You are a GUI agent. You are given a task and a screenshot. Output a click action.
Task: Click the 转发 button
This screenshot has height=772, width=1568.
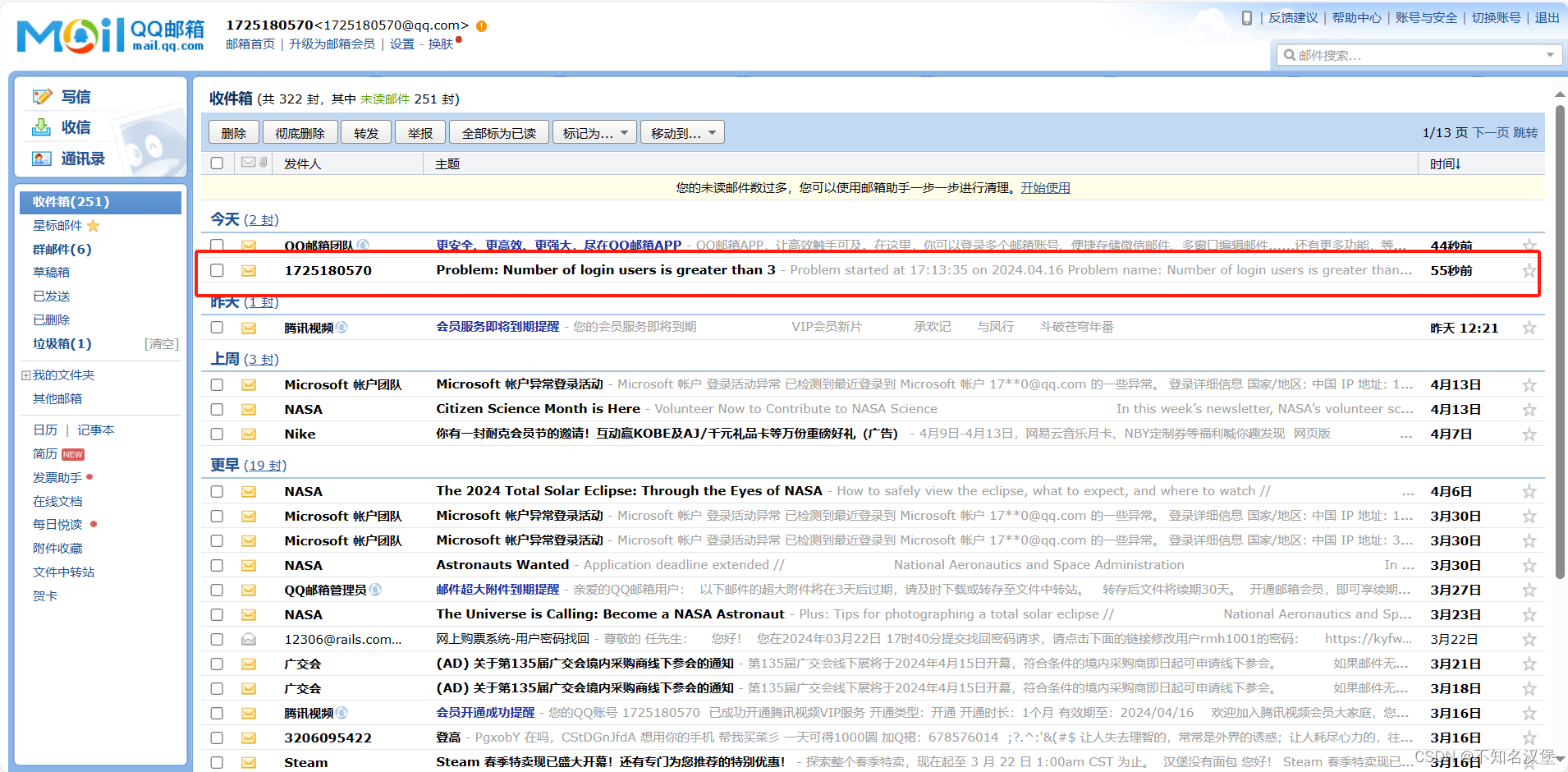click(x=366, y=133)
